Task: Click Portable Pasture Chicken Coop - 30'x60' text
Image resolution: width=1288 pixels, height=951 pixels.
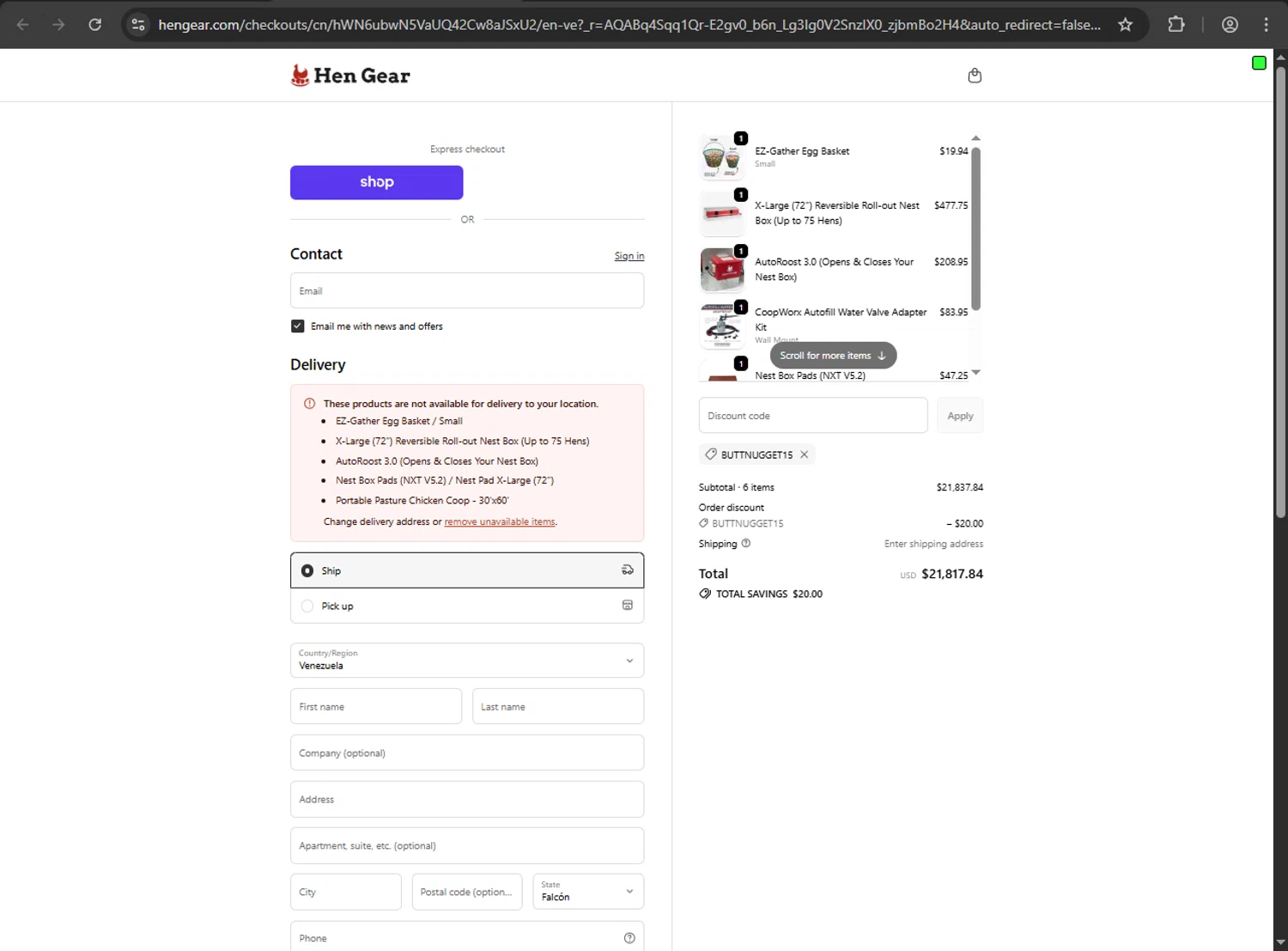Action: [x=422, y=501]
